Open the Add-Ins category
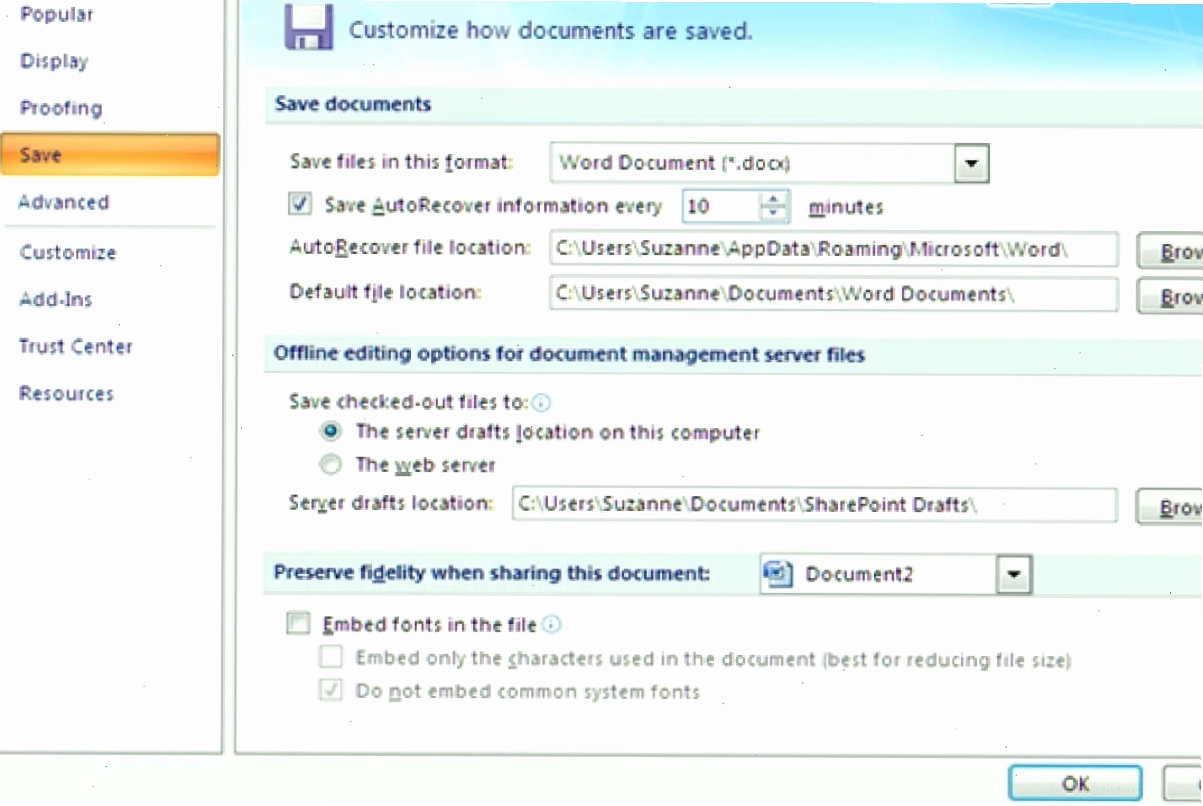Image resolution: width=1203 pixels, height=806 pixels. click(55, 300)
